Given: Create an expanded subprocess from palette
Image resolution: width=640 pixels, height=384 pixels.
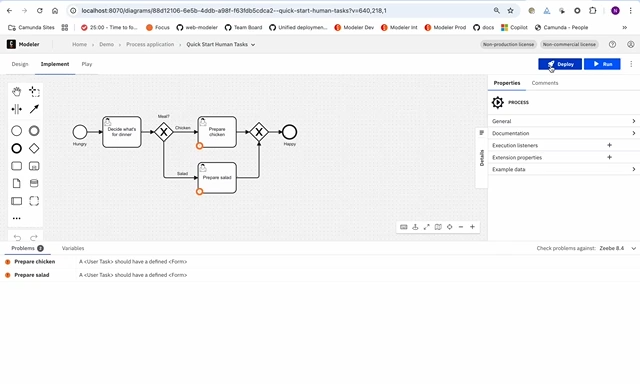Looking at the screenshot, I should click(x=34, y=166).
